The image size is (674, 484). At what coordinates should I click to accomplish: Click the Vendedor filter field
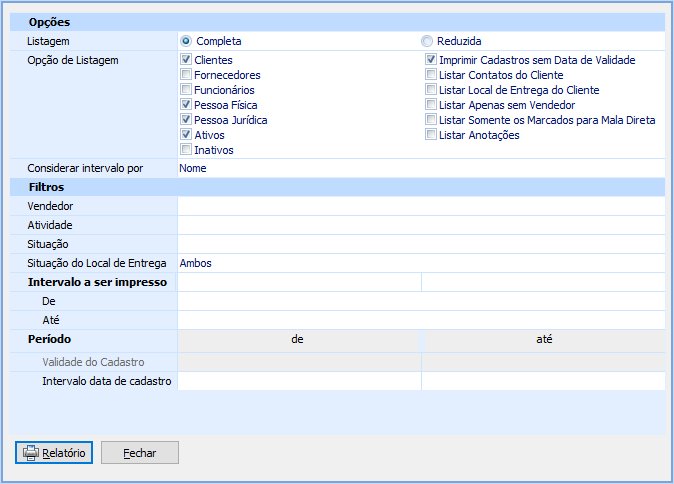pos(421,206)
